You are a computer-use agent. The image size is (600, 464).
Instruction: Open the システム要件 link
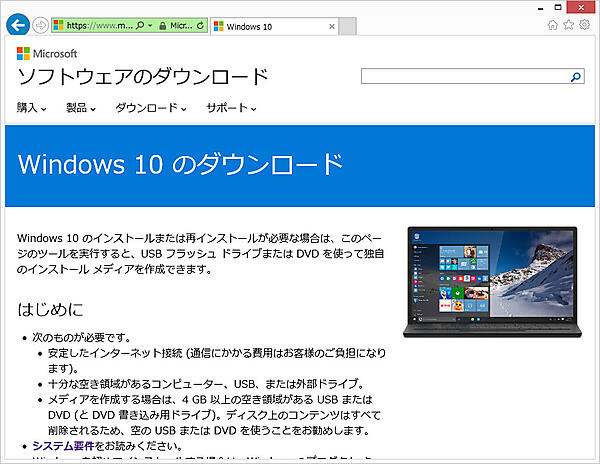tap(63, 446)
